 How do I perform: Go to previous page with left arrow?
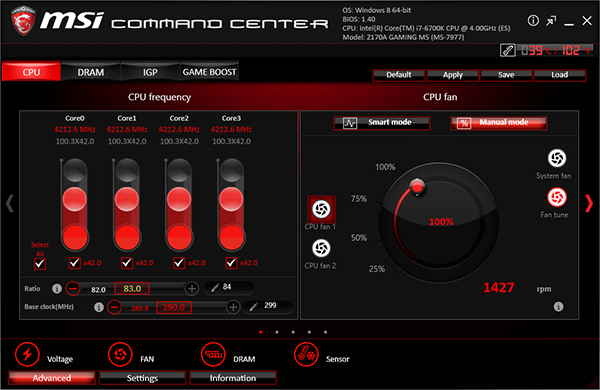pos(10,203)
